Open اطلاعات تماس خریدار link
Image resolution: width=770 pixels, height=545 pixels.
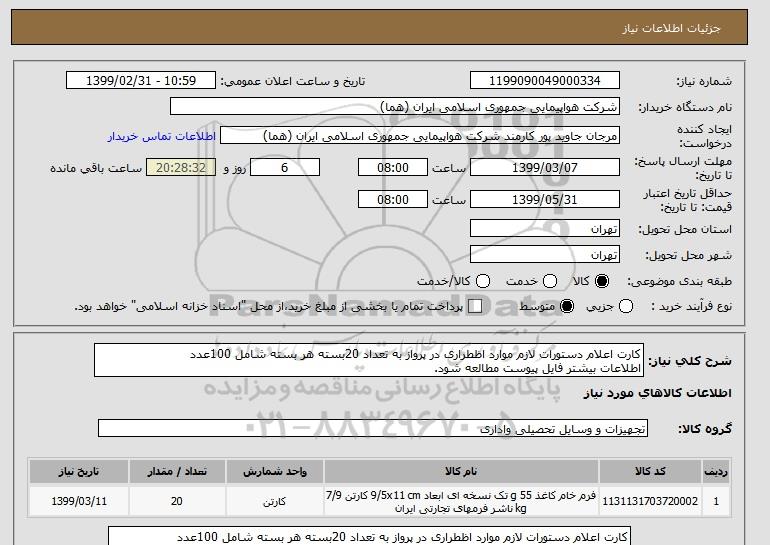(162, 136)
